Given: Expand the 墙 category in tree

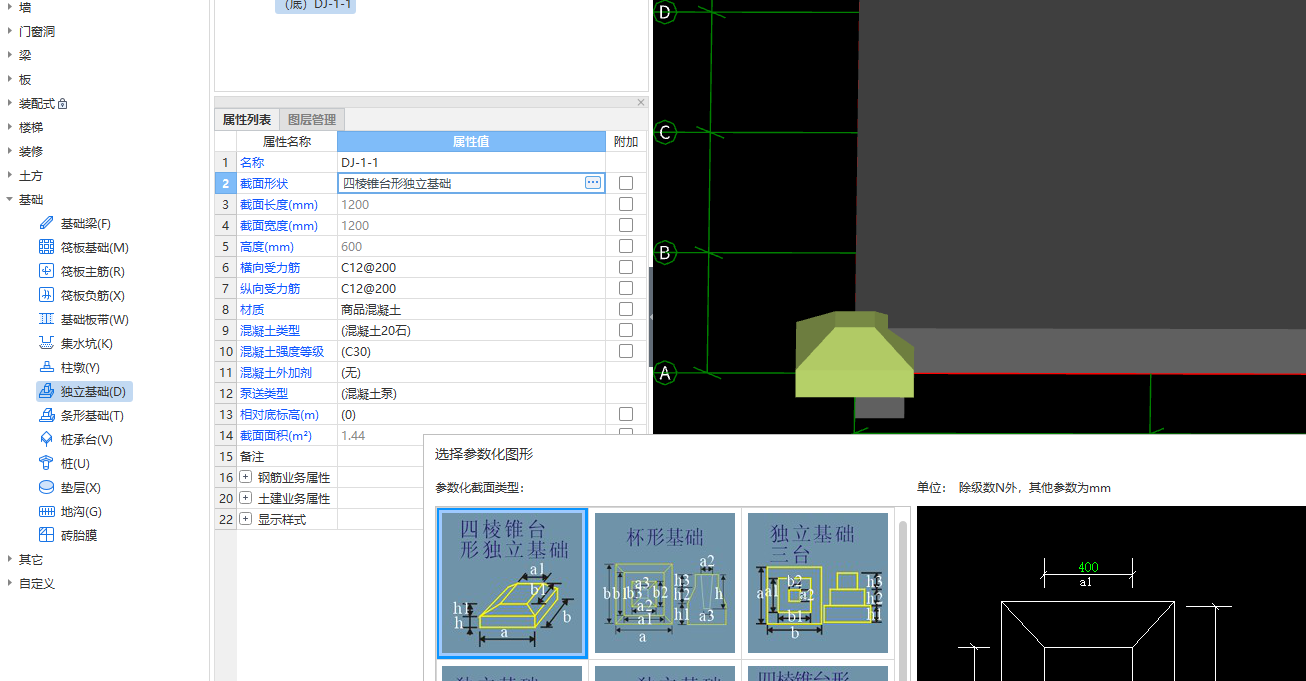Looking at the screenshot, I should 9,7.
